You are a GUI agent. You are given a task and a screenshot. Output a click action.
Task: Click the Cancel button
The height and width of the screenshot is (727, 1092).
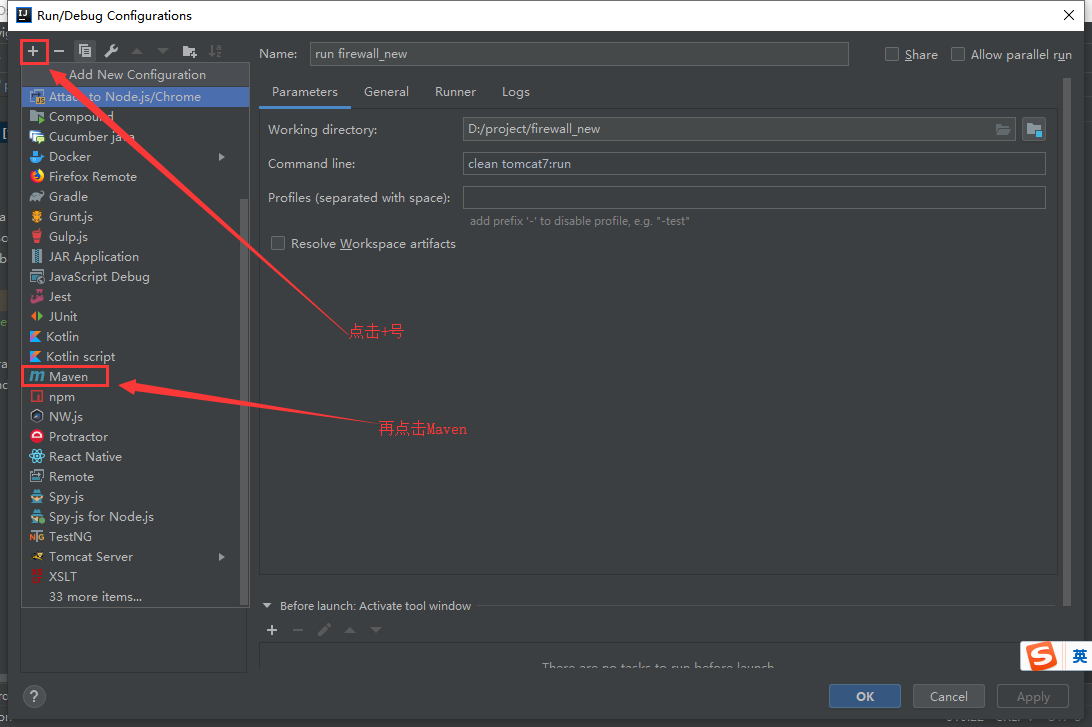tap(949, 696)
